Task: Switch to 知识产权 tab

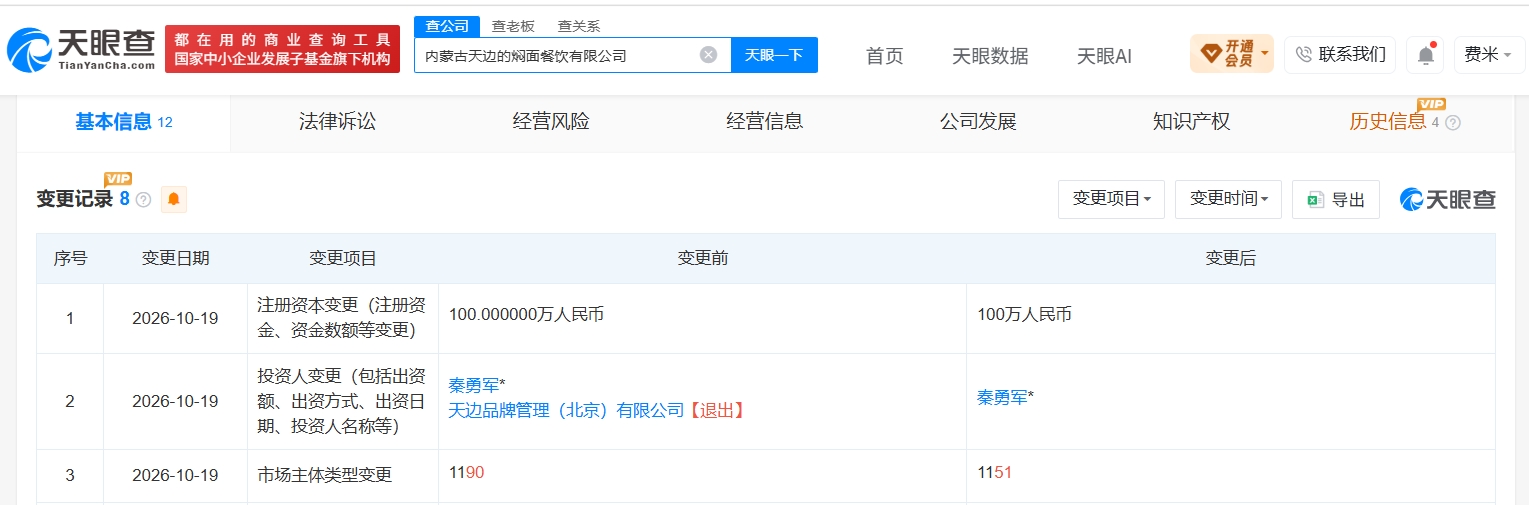Action: pos(1191,122)
